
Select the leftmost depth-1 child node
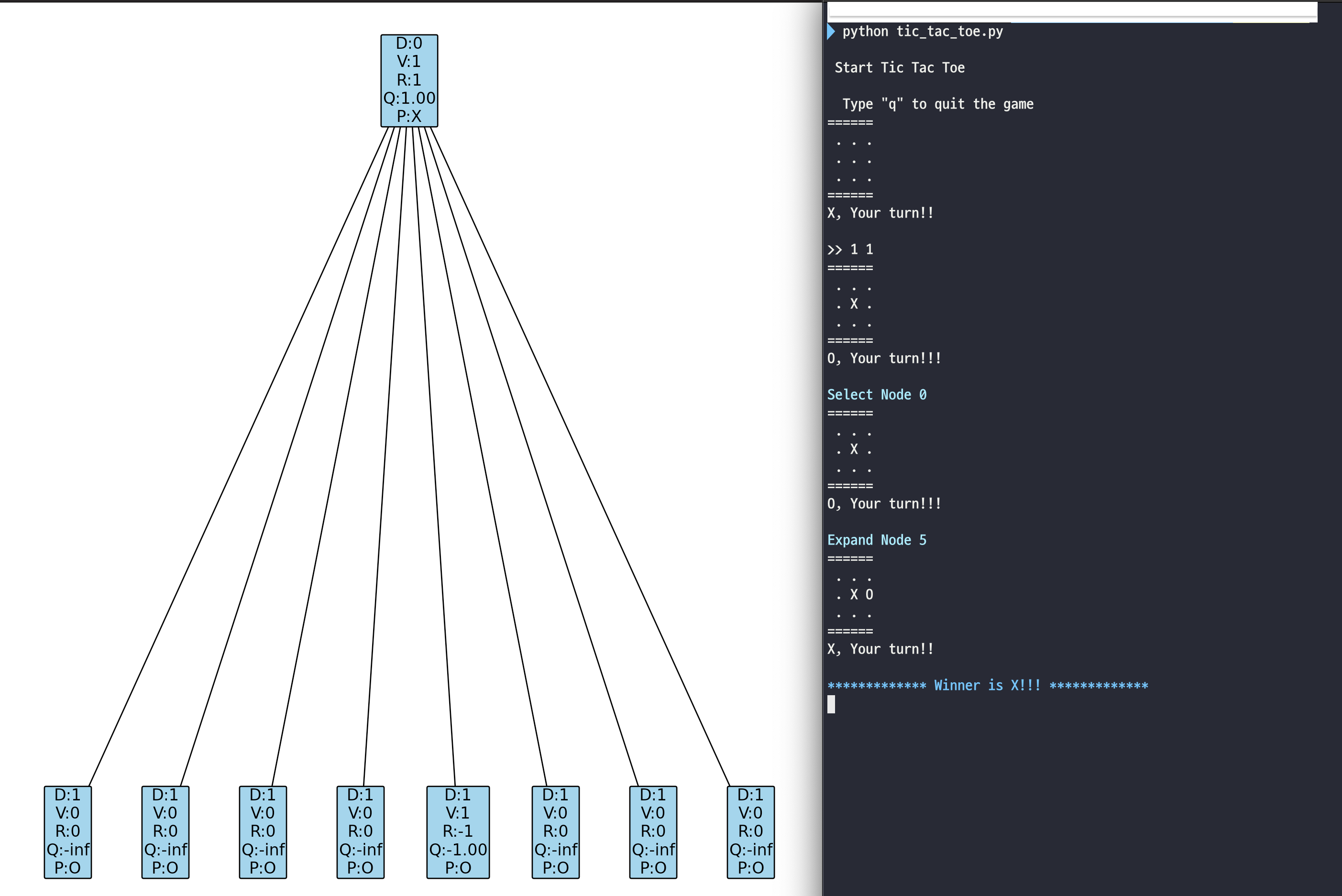(x=68, y=832)
